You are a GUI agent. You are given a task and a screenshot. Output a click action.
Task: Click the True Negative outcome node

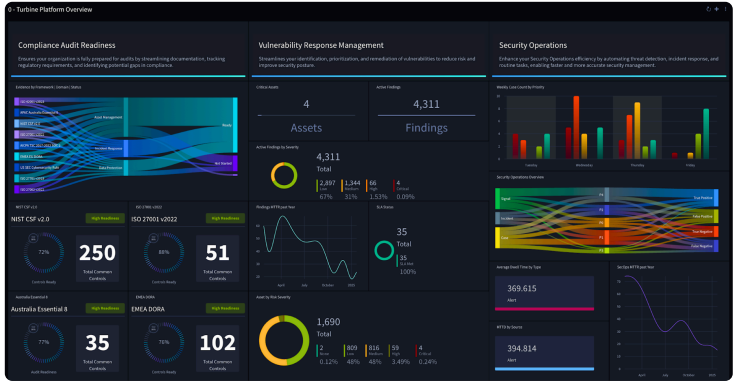tap(716, 232)
